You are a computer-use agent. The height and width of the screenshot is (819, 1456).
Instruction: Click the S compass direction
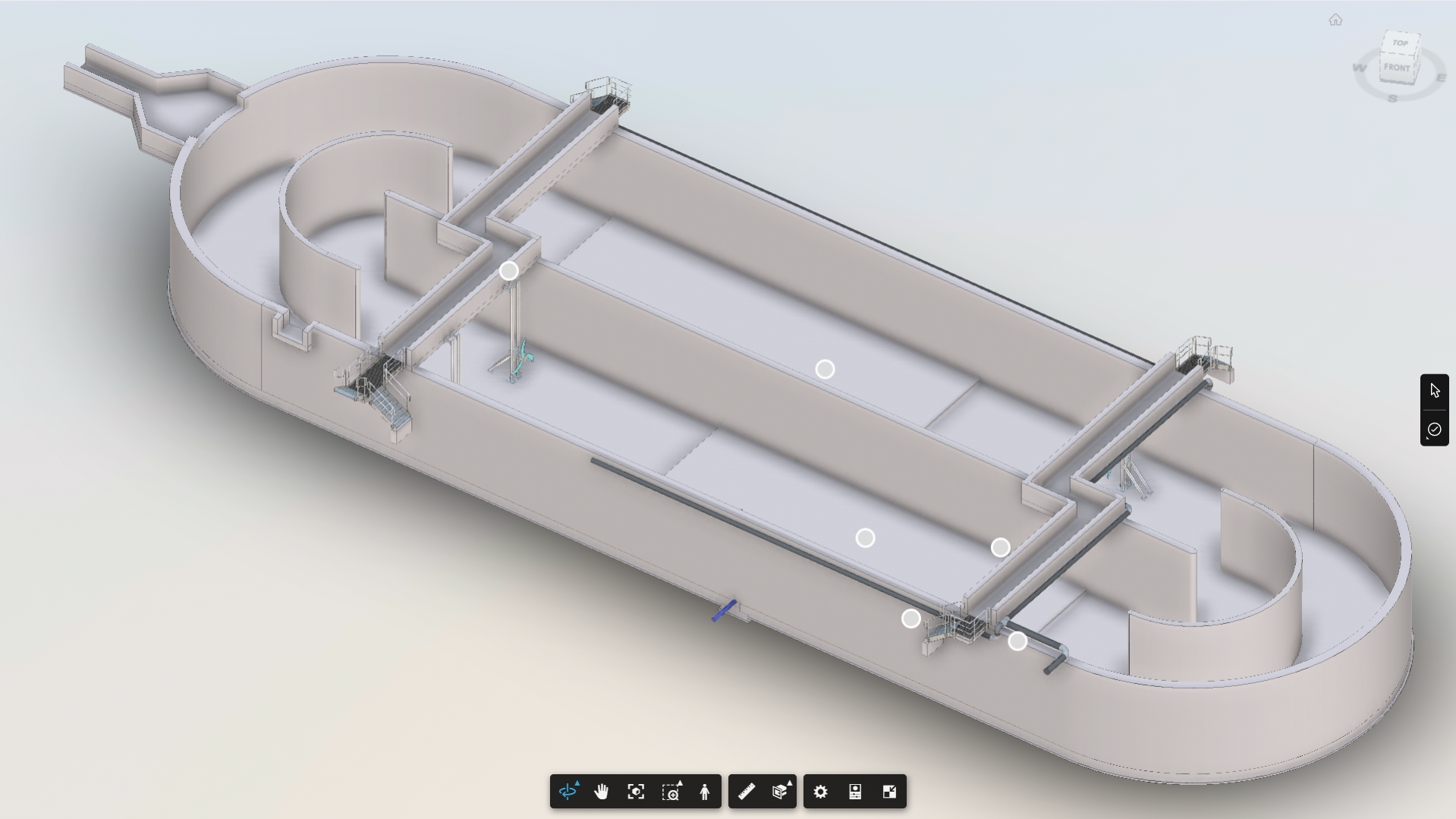[1393, 98]
